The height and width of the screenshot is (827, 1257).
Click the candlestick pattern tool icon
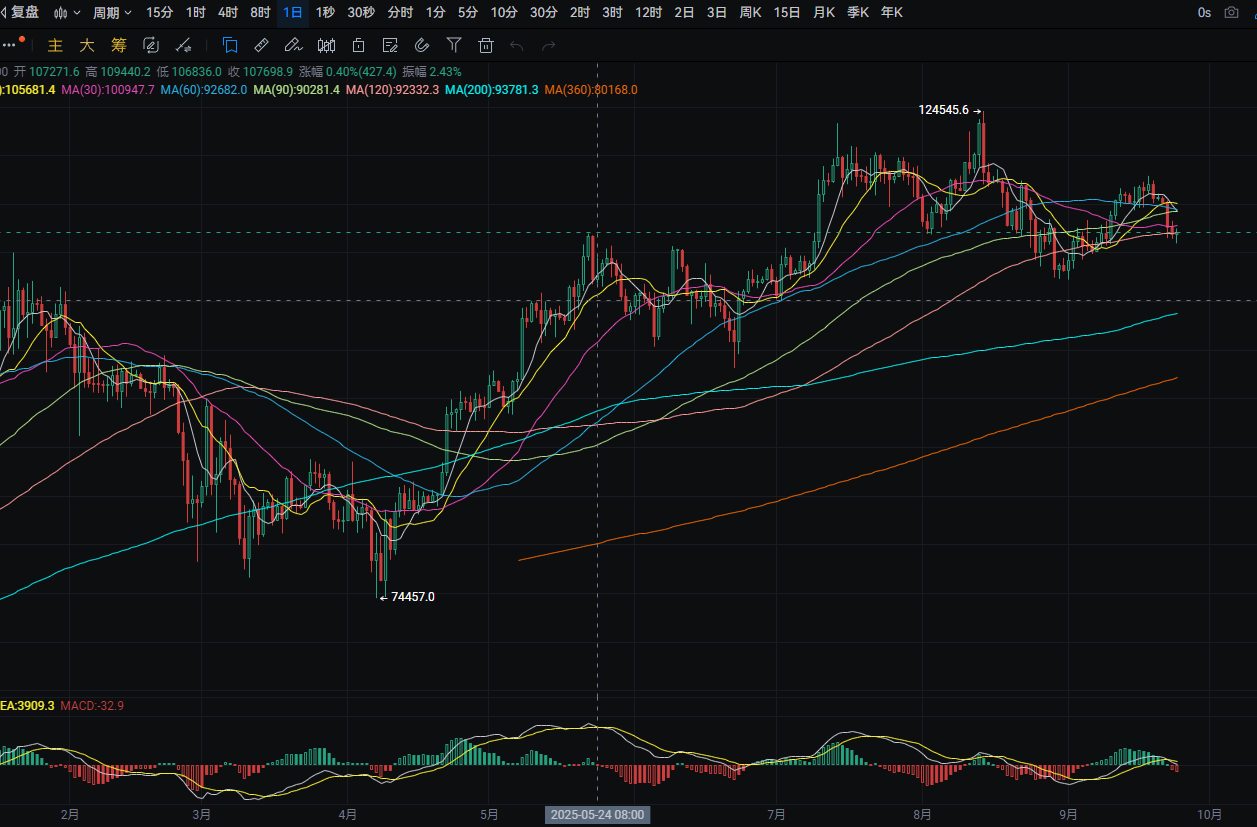326,45
